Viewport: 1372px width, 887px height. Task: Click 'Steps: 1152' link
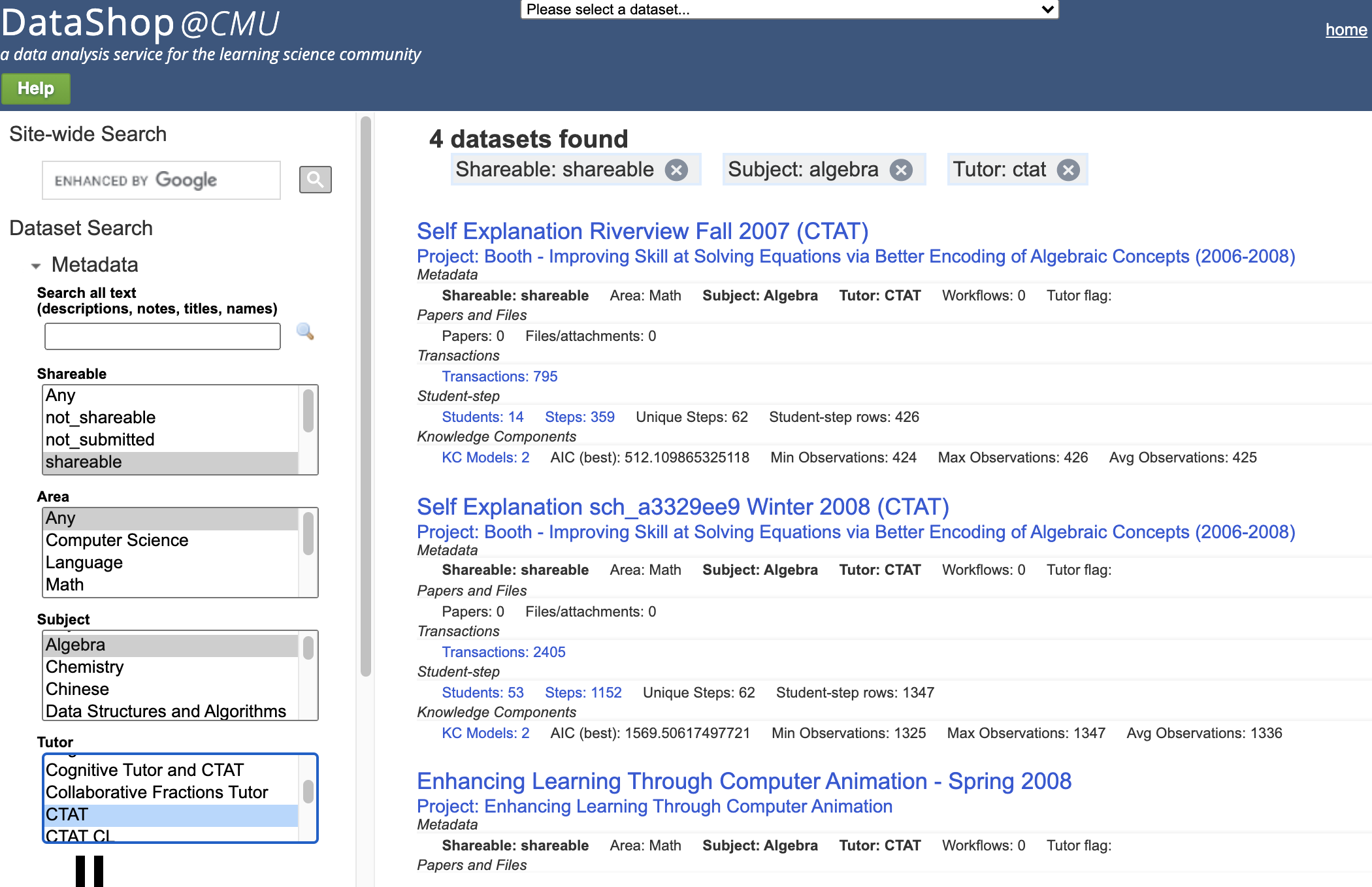coord(583,693)
